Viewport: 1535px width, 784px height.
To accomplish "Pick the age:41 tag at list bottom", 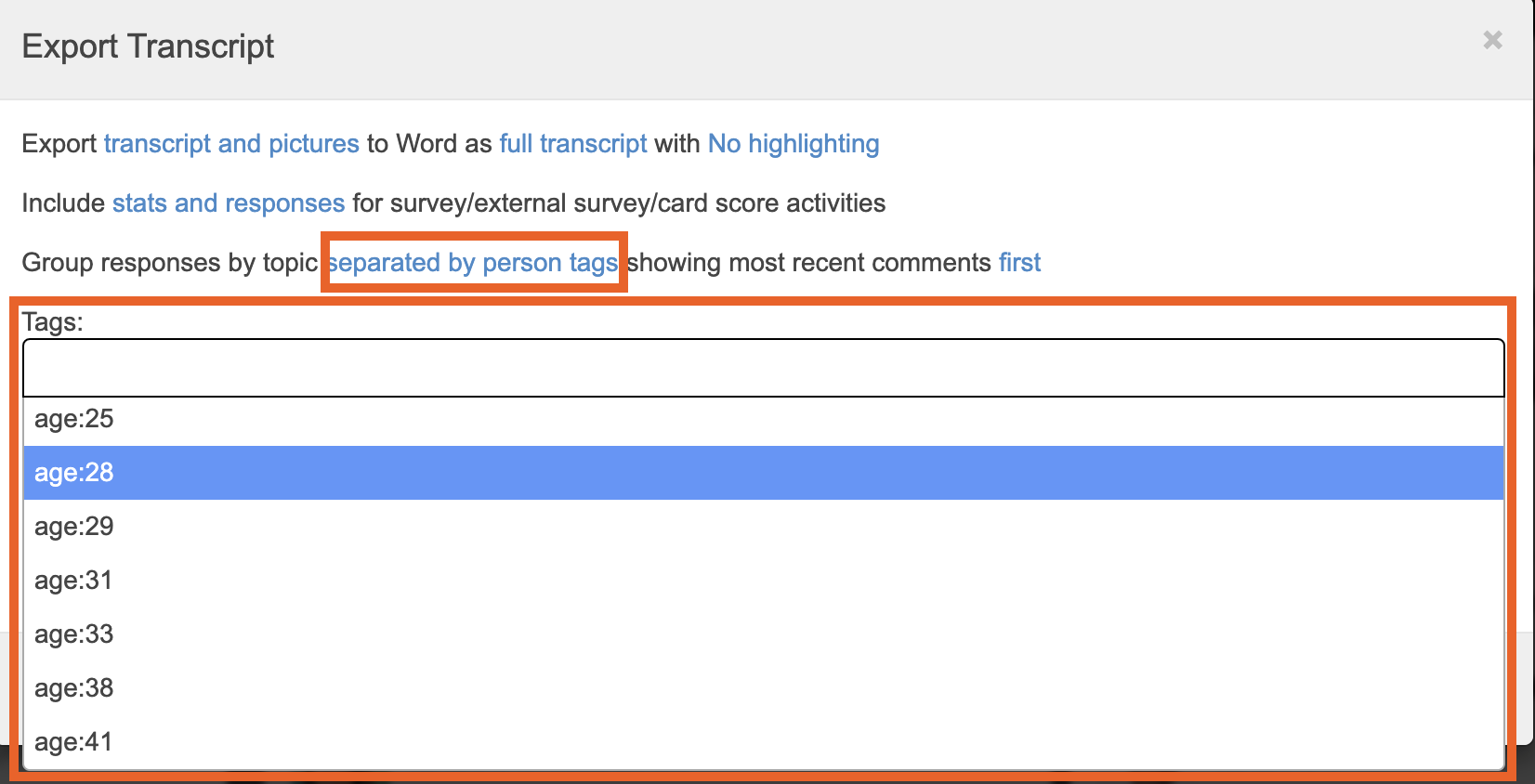I will [x=74, y=742].
